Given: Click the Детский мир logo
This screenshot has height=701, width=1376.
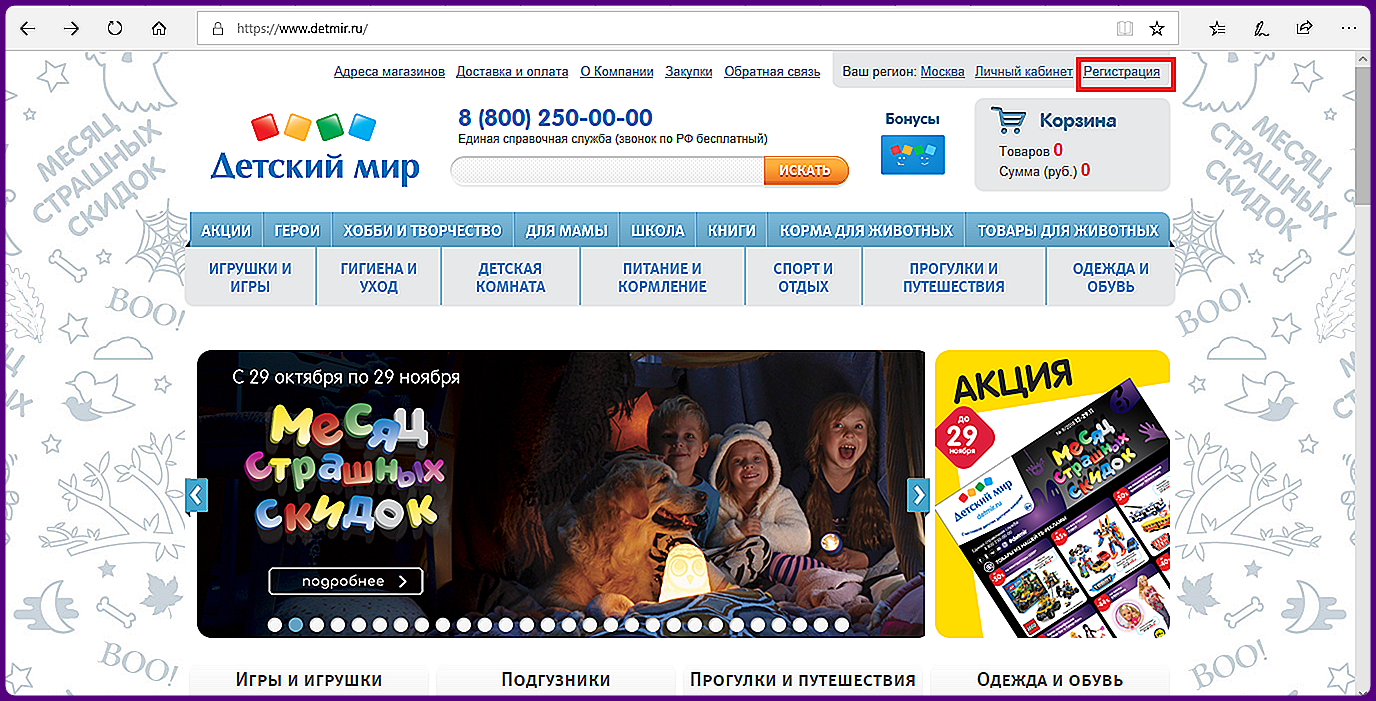Looking at the screenshot, I should click(x=314, y=149).
